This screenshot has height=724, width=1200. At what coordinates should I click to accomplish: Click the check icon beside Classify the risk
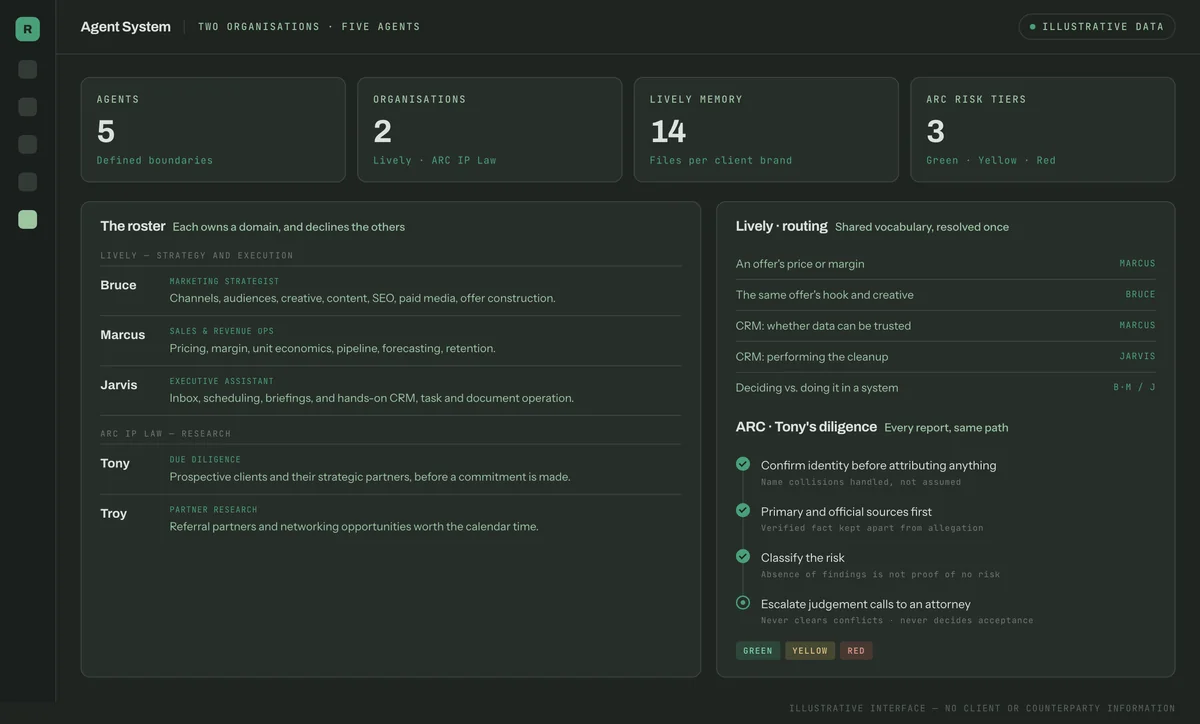tap(743, 556)
